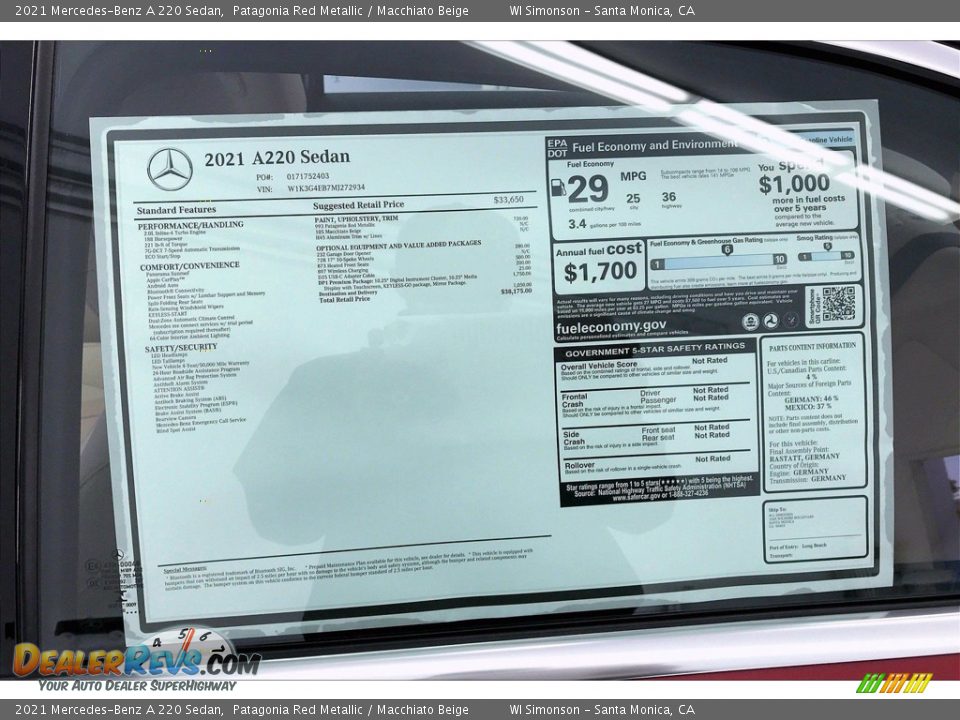Select the PO# 0171752403 value
This screenshot has height=720, width=960.
coord(308,176)
